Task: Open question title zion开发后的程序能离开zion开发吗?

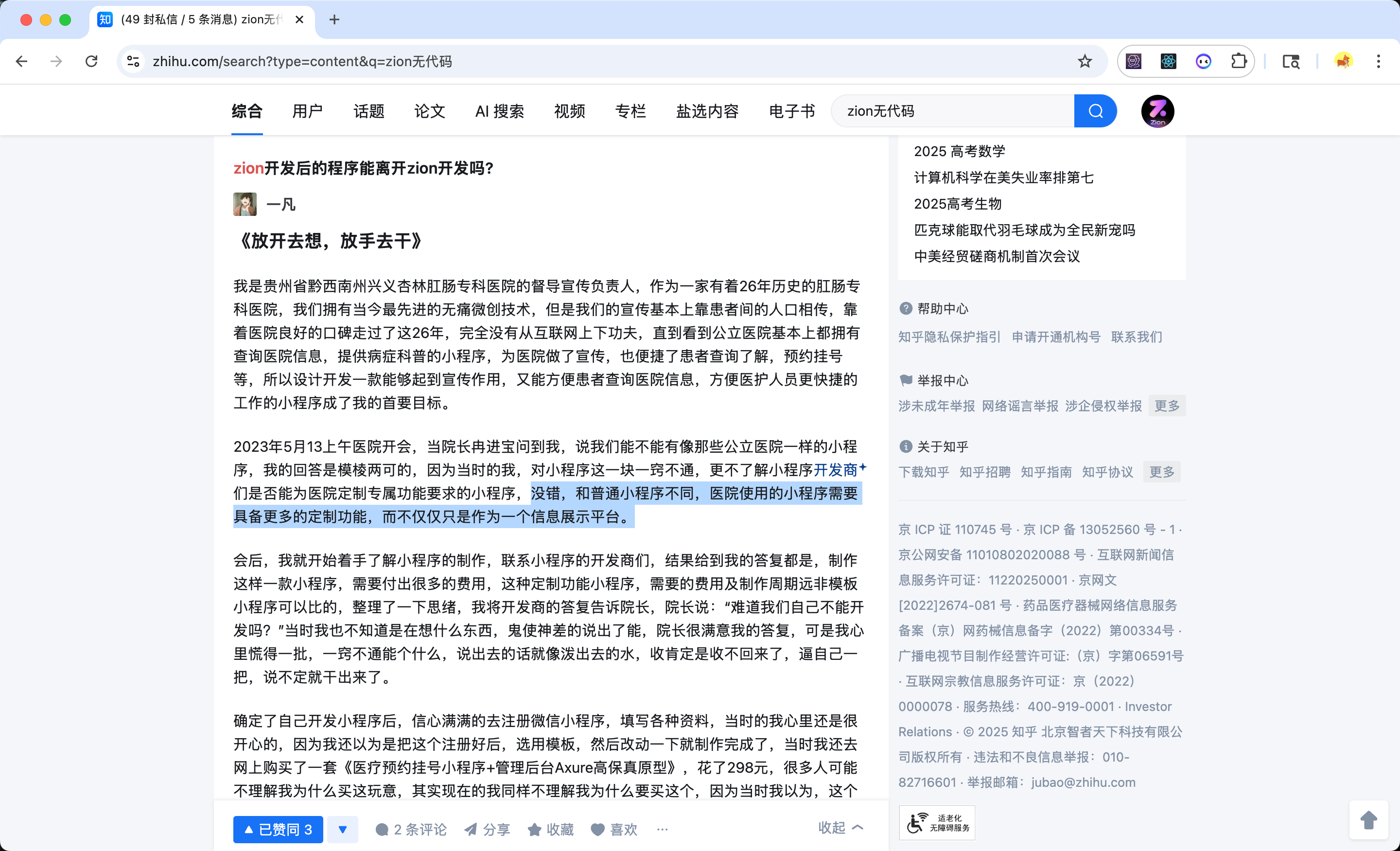Action: (x=364, y=168)
